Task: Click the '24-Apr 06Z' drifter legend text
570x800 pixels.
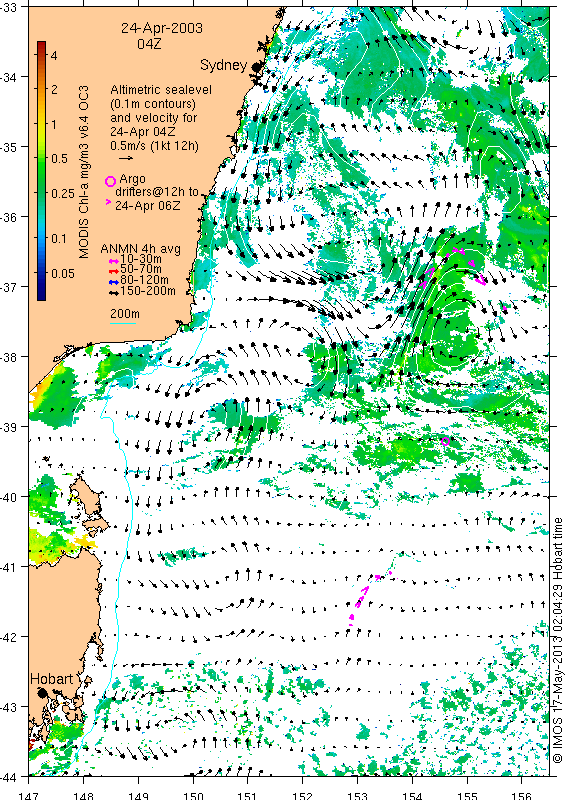Action: 147,206
